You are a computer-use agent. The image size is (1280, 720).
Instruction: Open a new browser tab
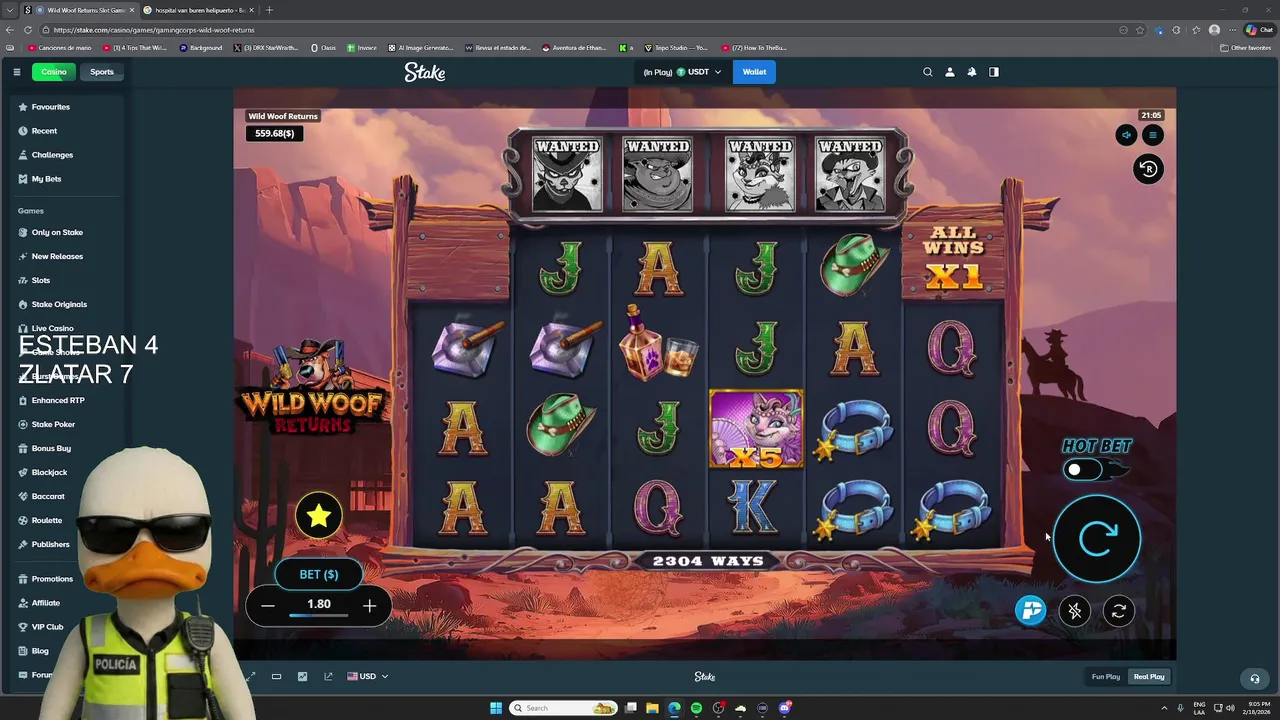[x=268, y=10]
